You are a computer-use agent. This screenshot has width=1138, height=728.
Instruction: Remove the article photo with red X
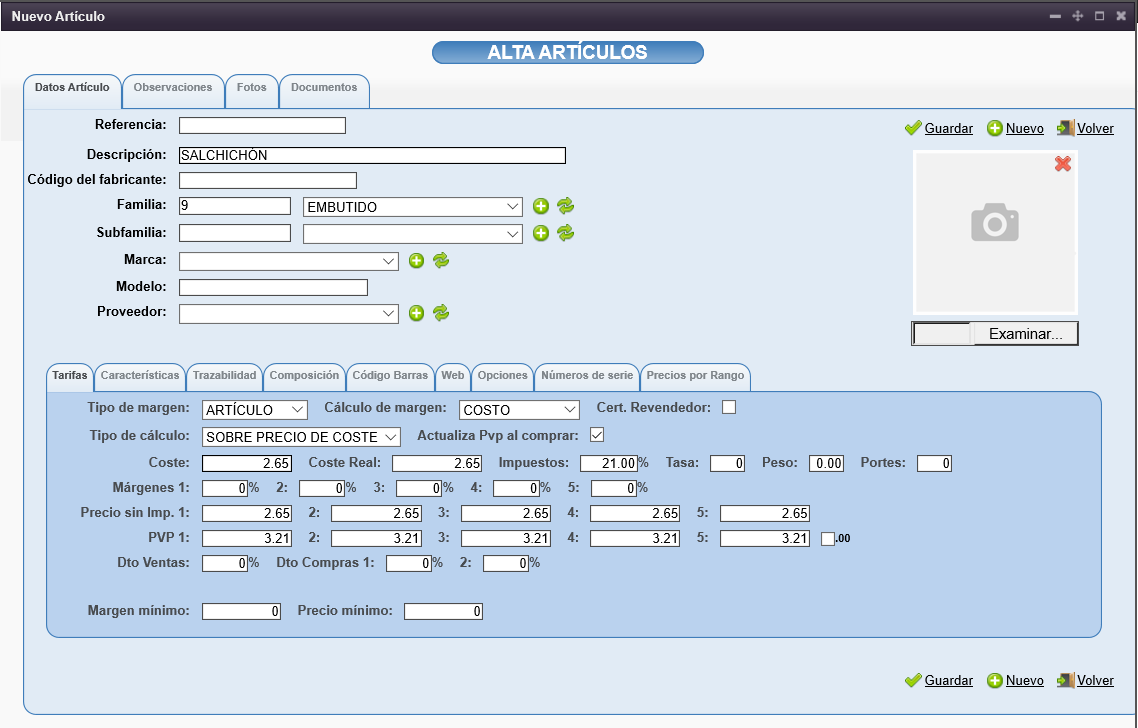click(1063, 164)
